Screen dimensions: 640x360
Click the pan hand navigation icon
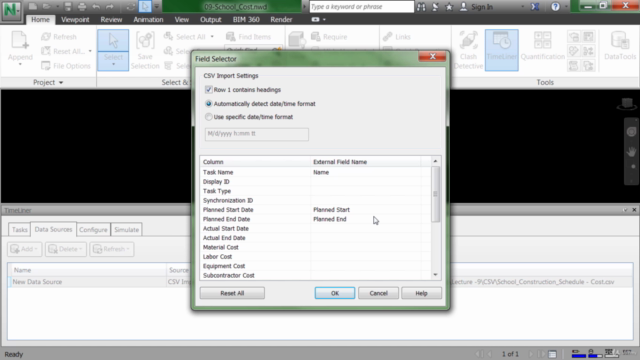631,151
